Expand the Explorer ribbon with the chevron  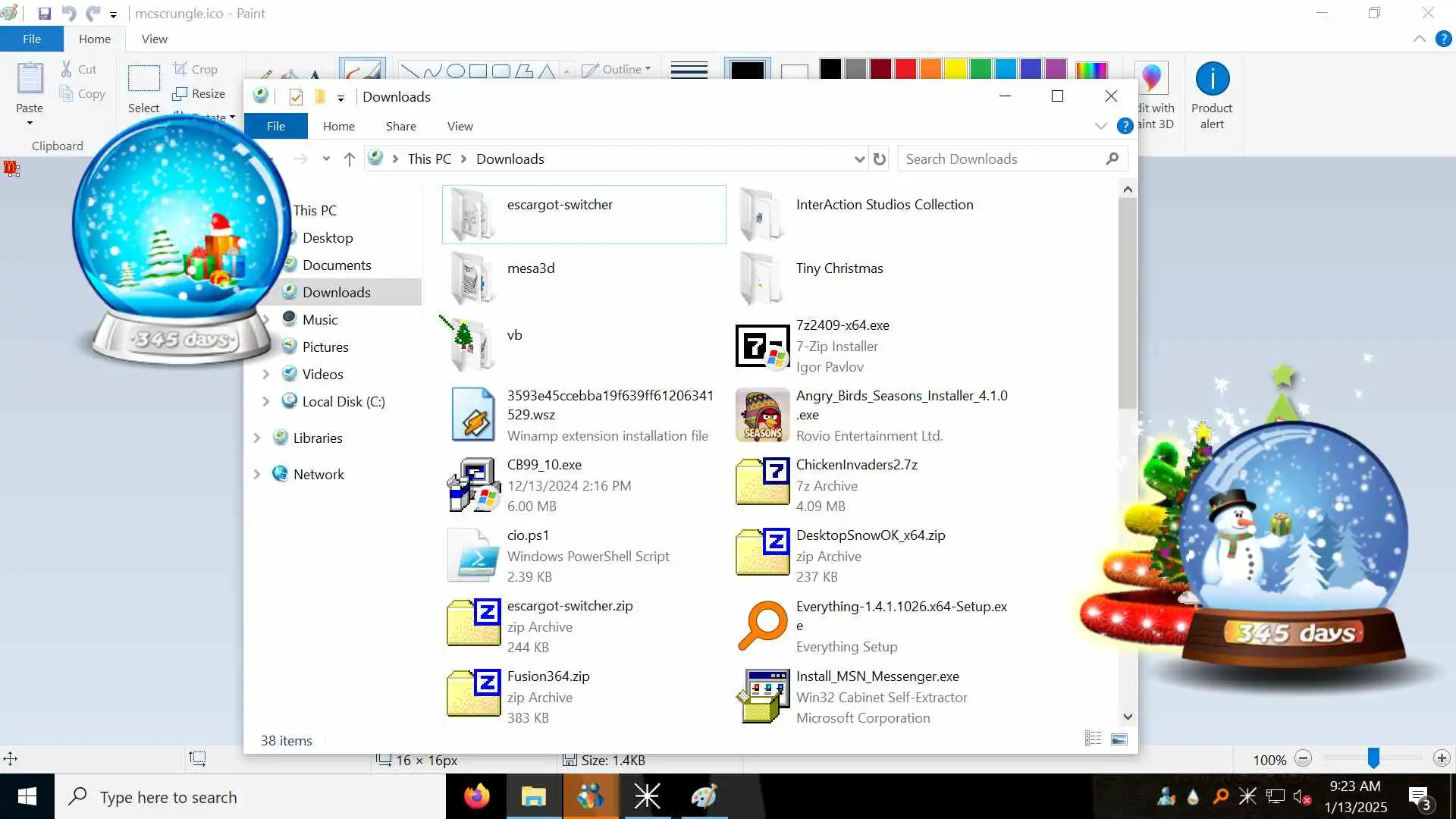[1100, 127]
